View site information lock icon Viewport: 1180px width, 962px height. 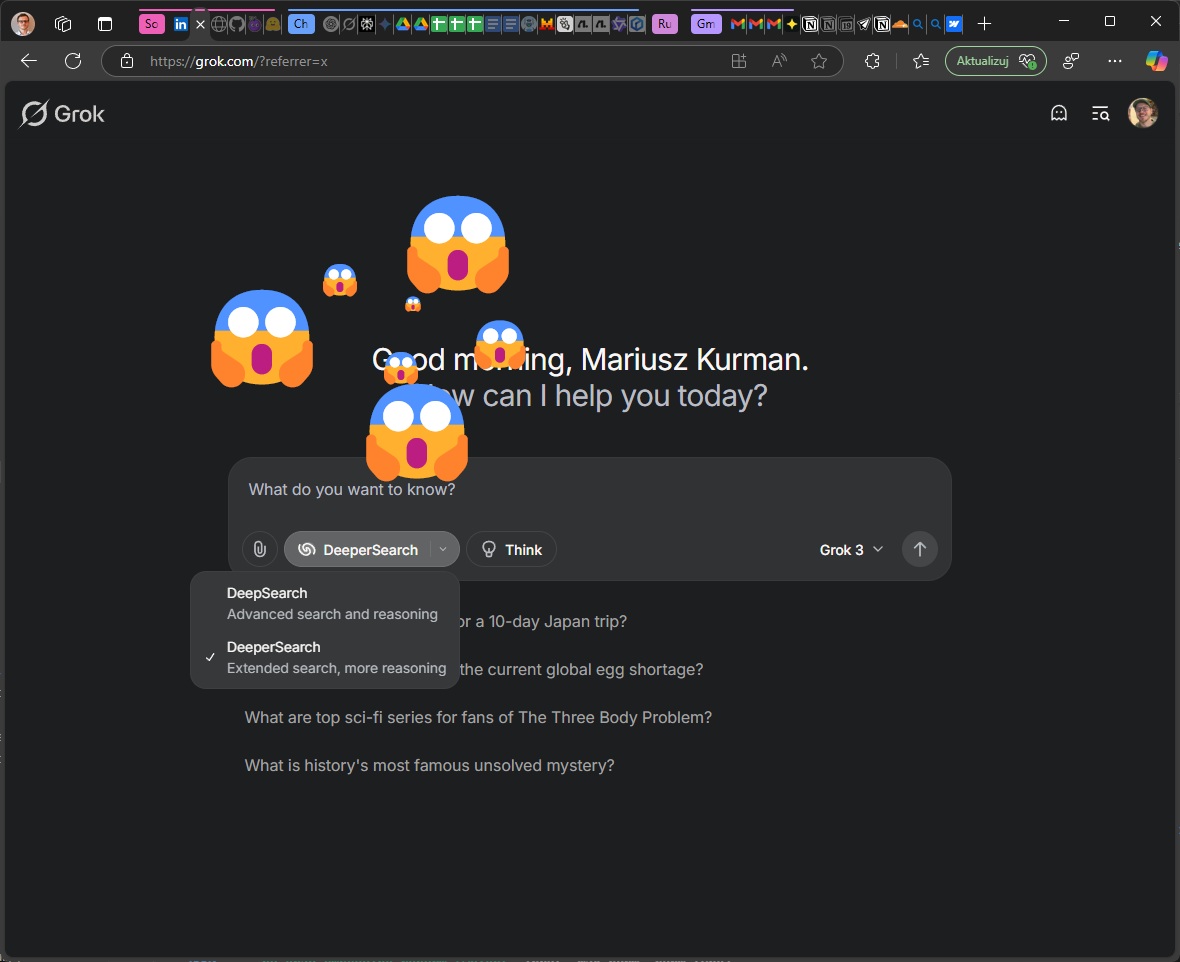pos(127,61)
